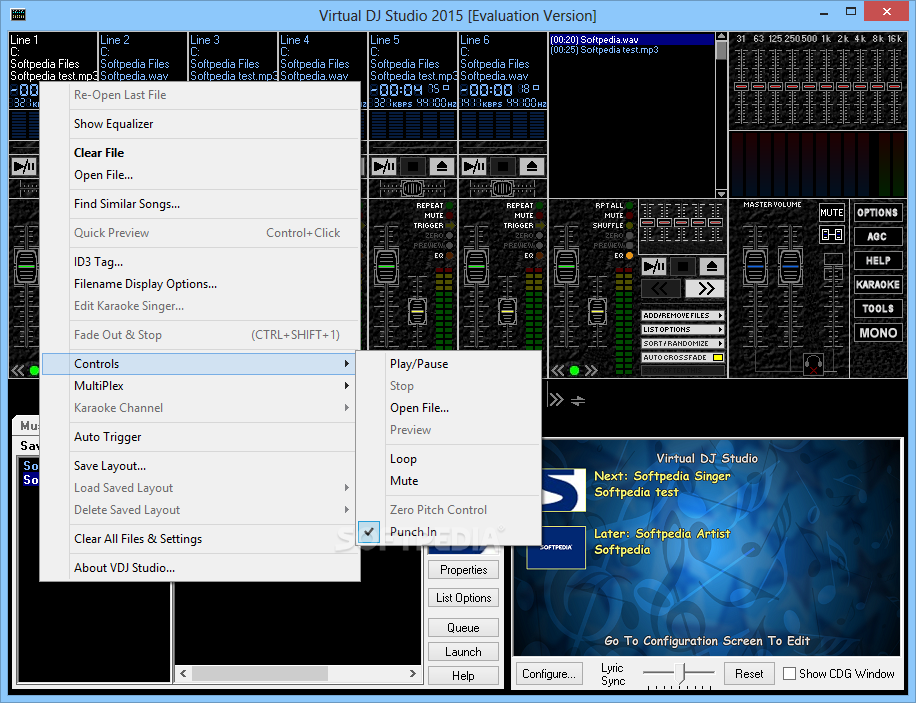The image size is (916, 703).
Task: Click playlist scrollbar up arrow
Action: [721, 37]
